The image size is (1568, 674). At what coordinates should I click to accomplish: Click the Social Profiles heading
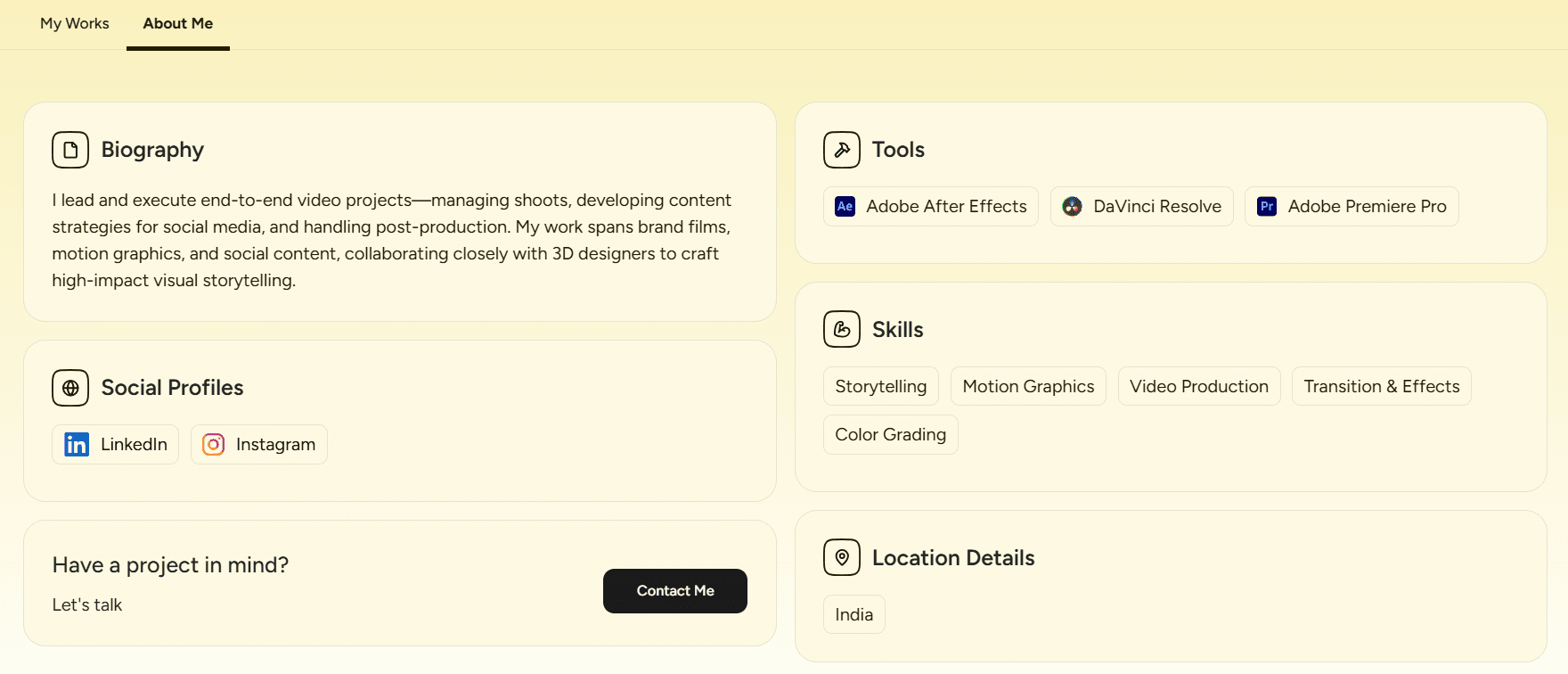click(x=172, y=388)
